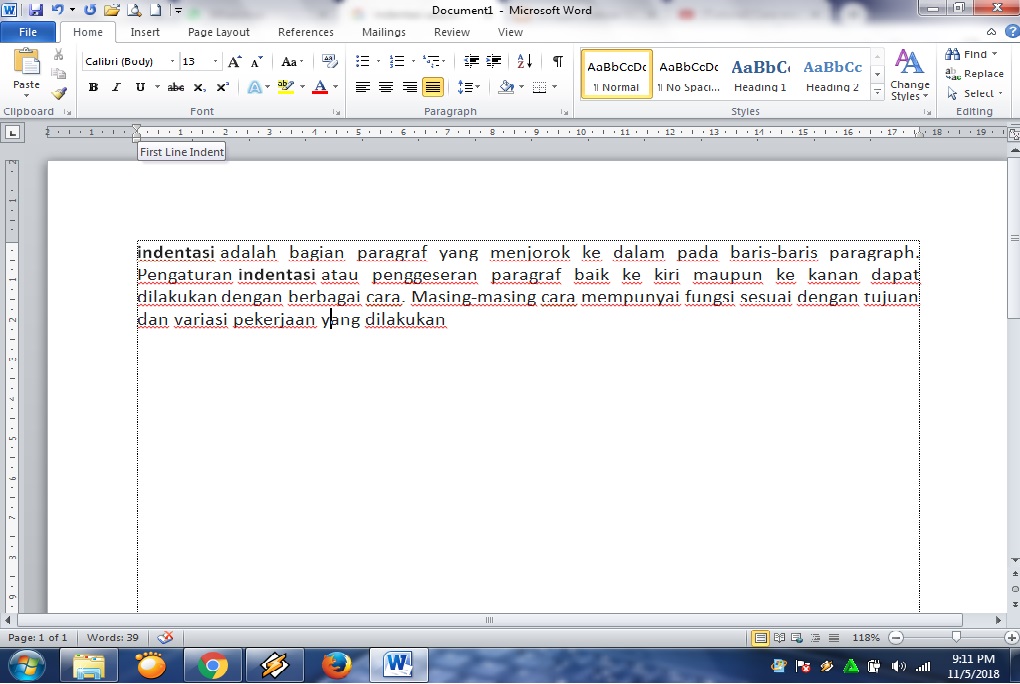Expand the Change Styles menu
Viewport: 1020px width, 684px height.
(909, 74)
